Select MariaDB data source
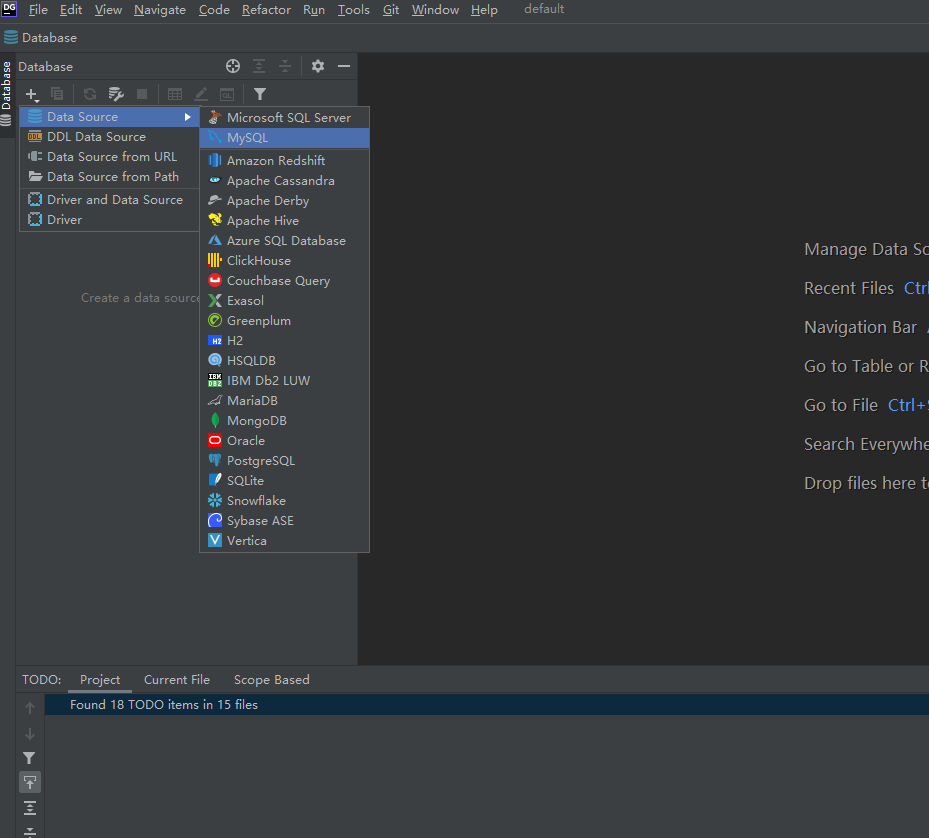Viewport: 929px width, 838px height. (284, 401)
